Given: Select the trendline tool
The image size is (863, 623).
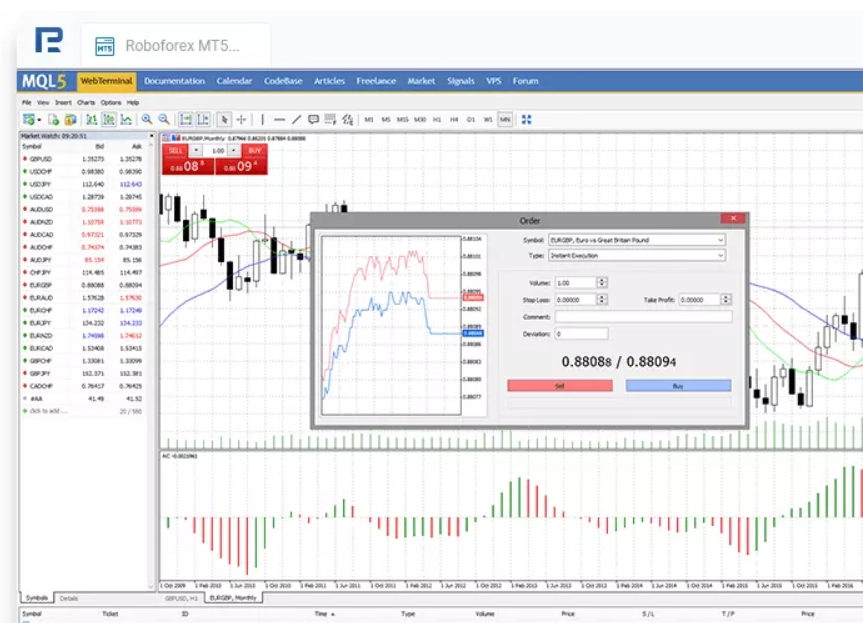Looking at the screenshot, I should [x=297, y=119].
